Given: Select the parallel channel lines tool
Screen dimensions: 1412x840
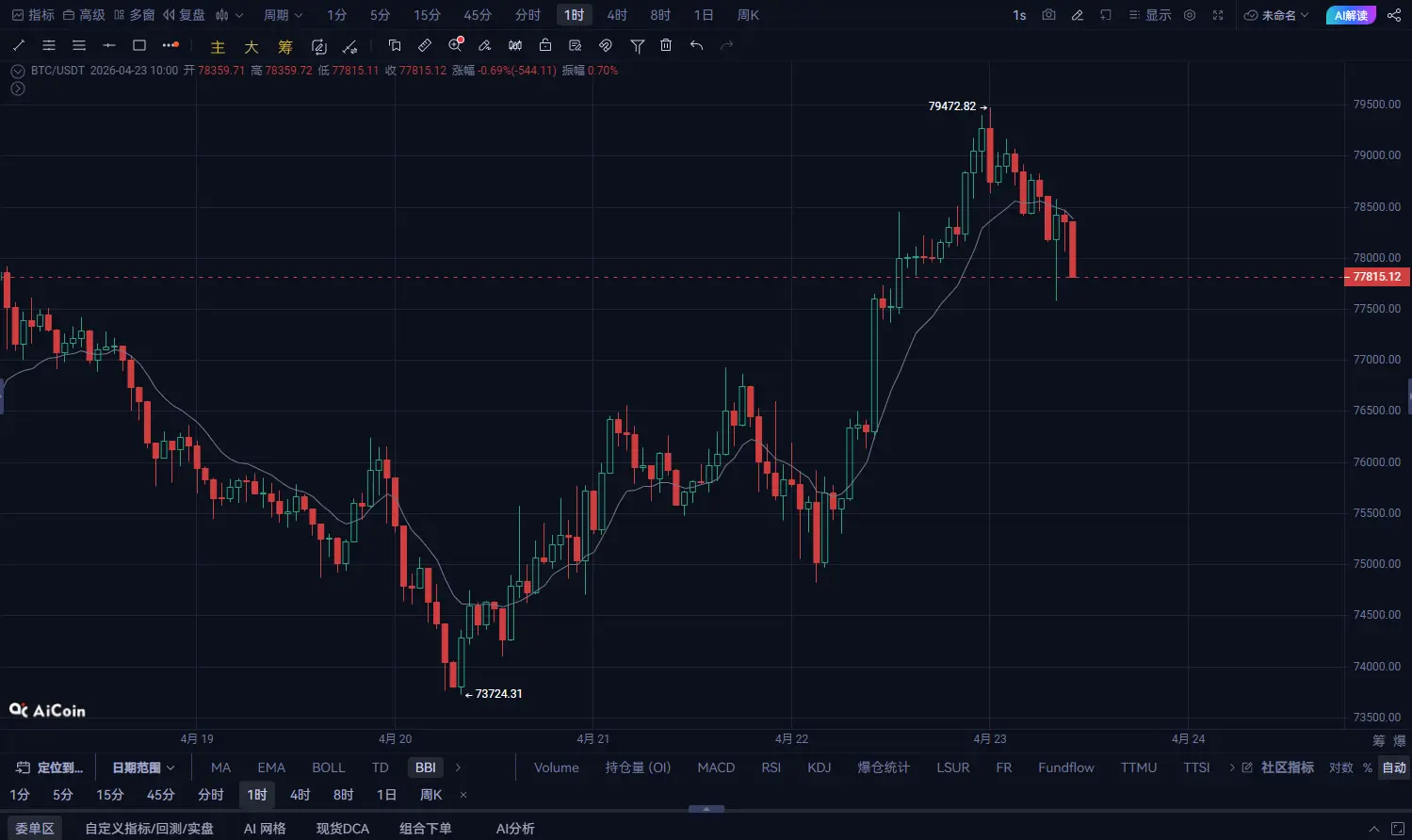Looking at the screenshot, I should click(x=49, y=45).
